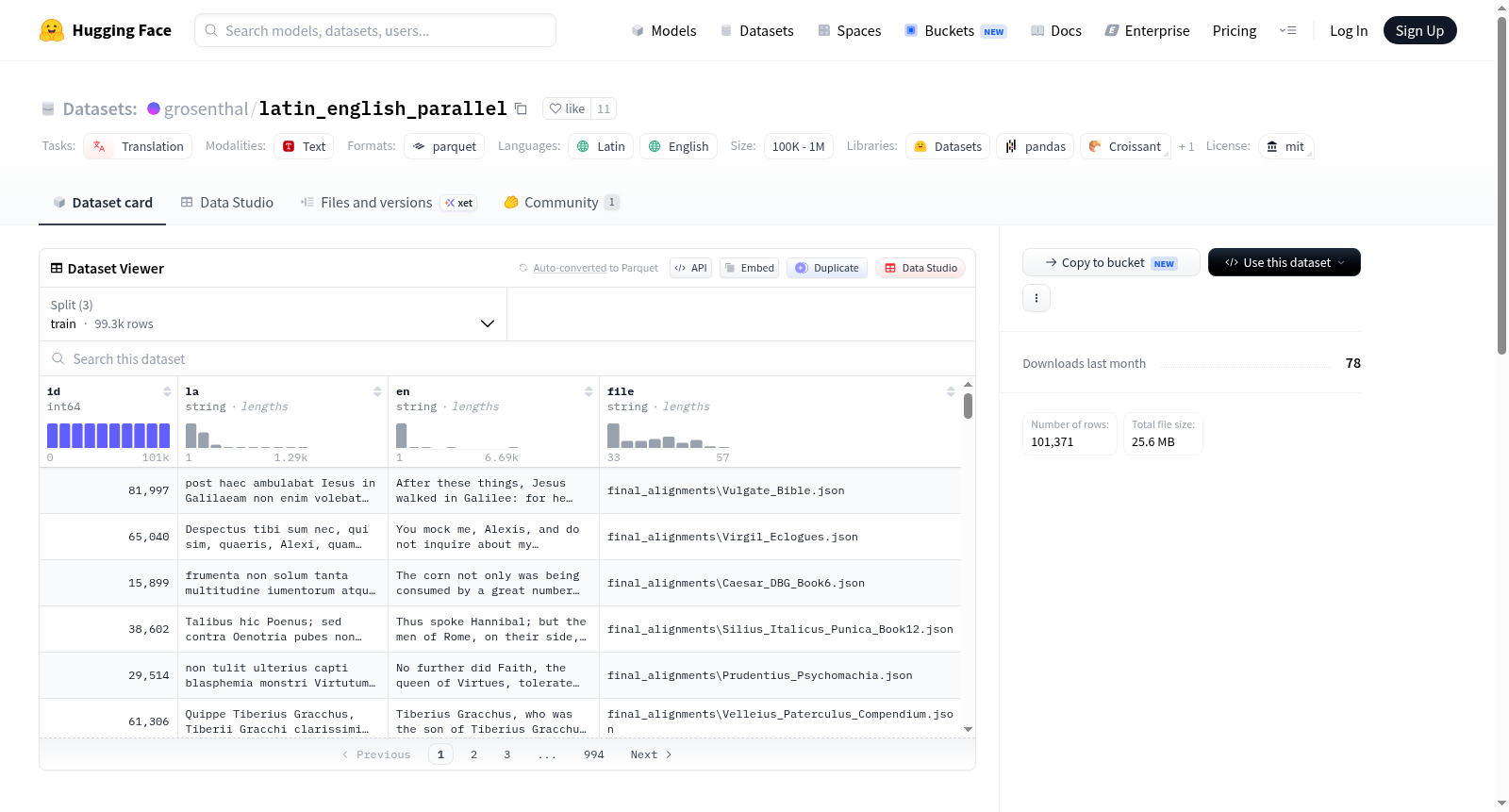Open the Dataset card tab
Image resolution: width=1509 pixels, height=812 pixels.
[102, 202]
